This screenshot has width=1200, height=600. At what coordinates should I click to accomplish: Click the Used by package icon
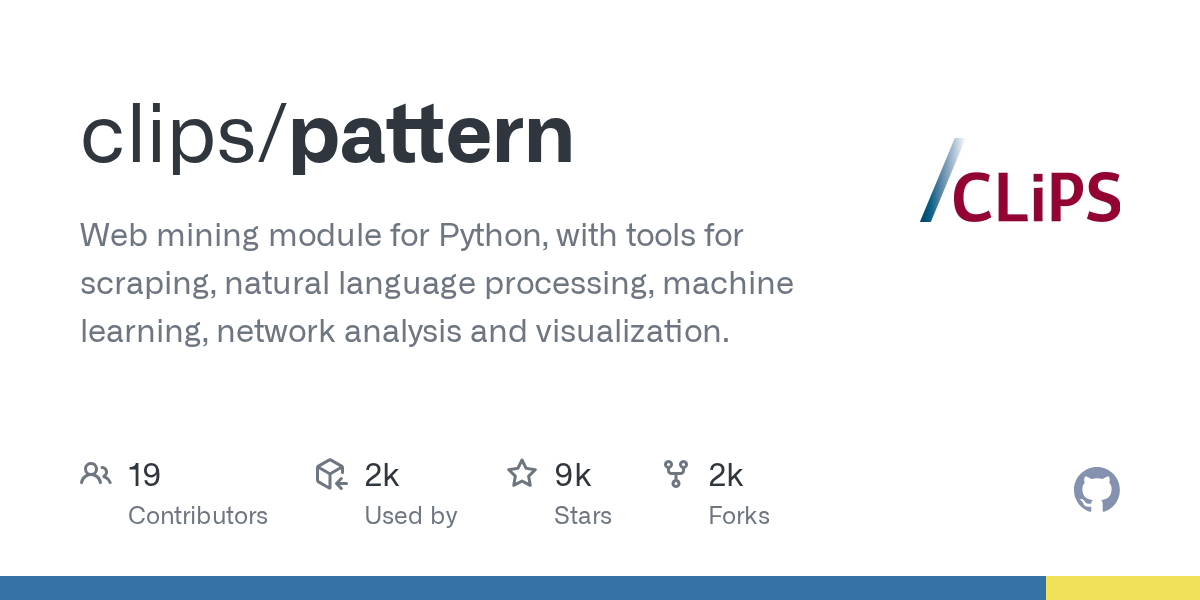pyautogui.click(x=331, y=474)
